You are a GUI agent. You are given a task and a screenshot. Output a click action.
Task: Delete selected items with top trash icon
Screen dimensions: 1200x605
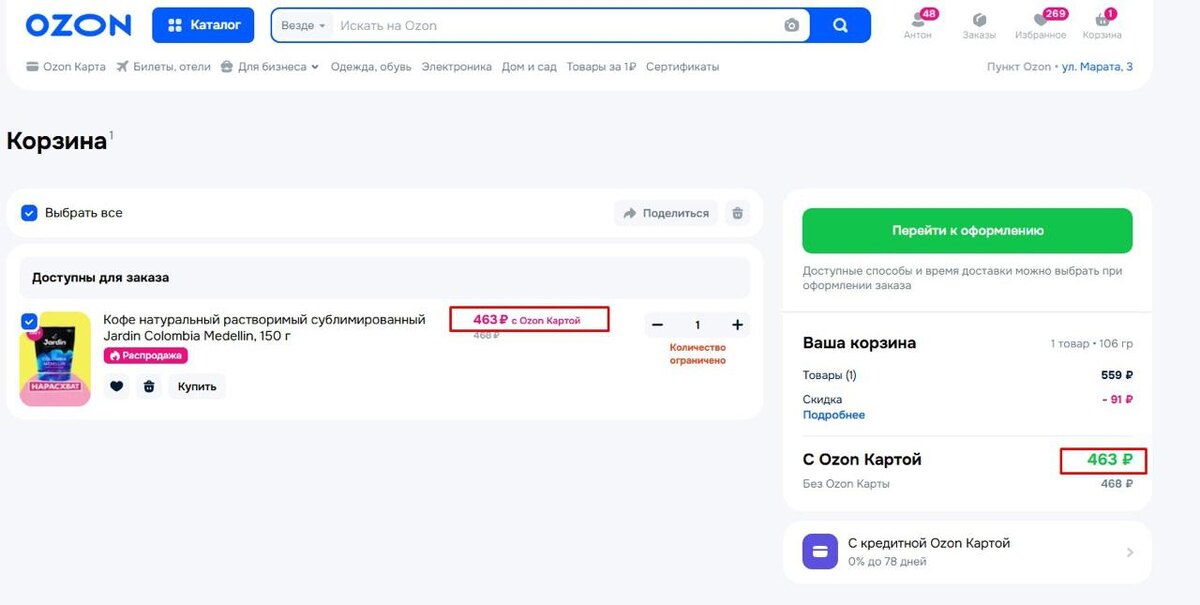[738, 213]
